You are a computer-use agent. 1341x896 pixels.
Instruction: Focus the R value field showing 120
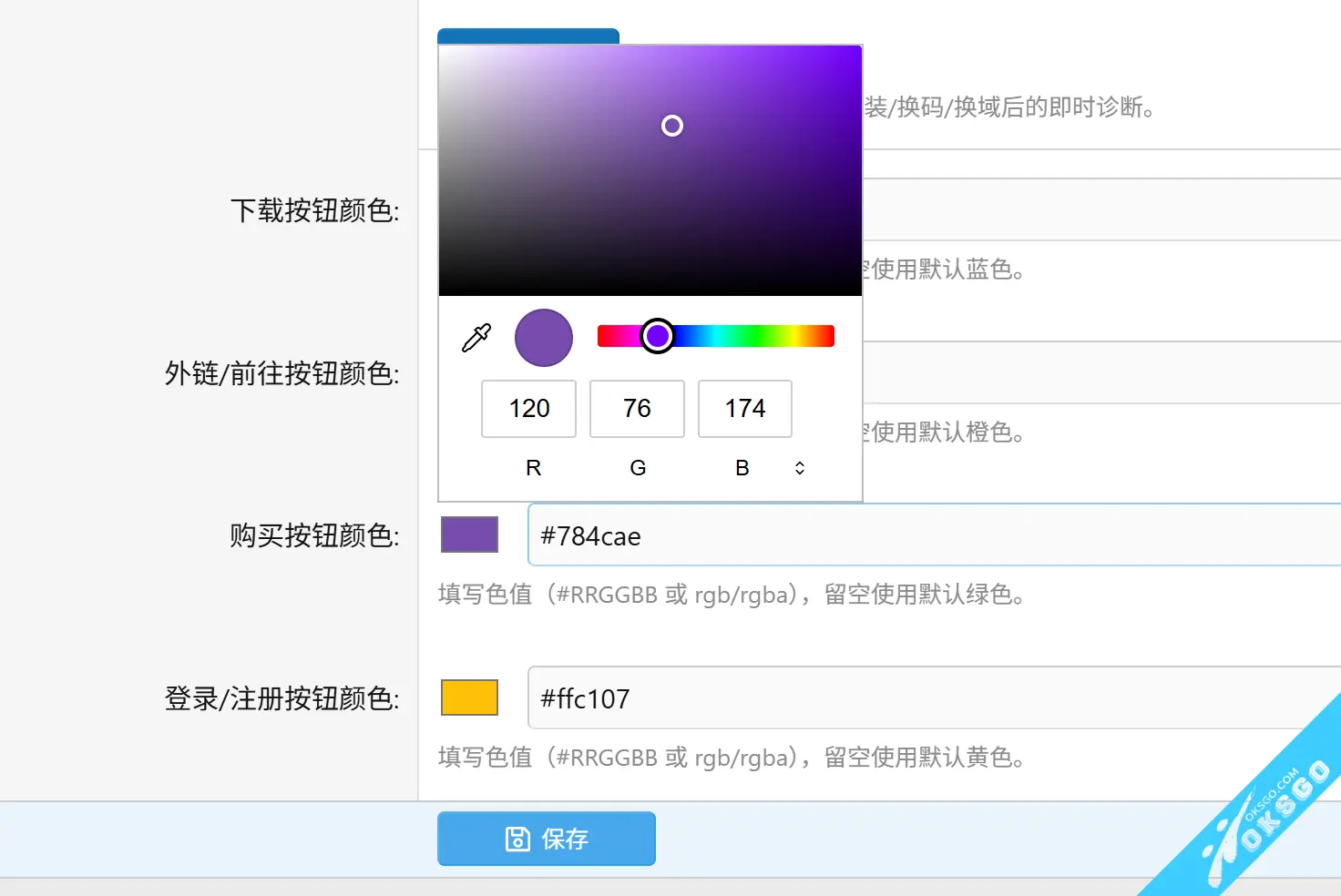(x=528, y=409)
